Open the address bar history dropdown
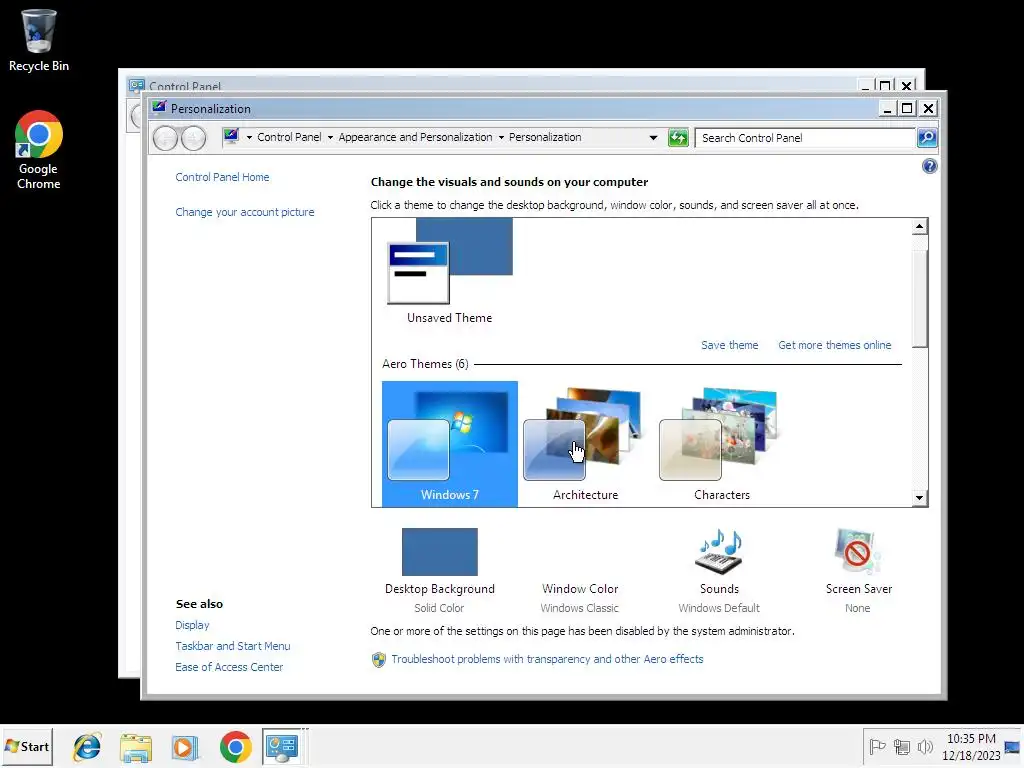This screenshot has width=1024, height=768. point(653,138)
